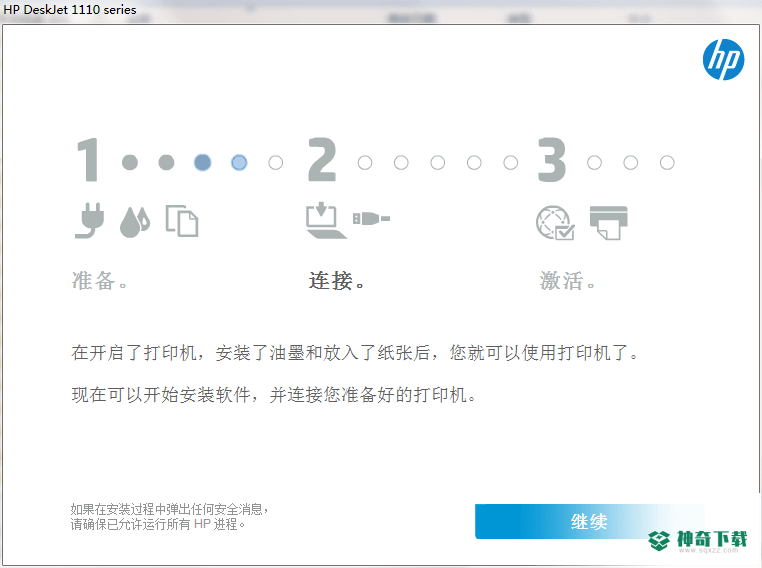Click the 连接。 step label

[336, 281]
